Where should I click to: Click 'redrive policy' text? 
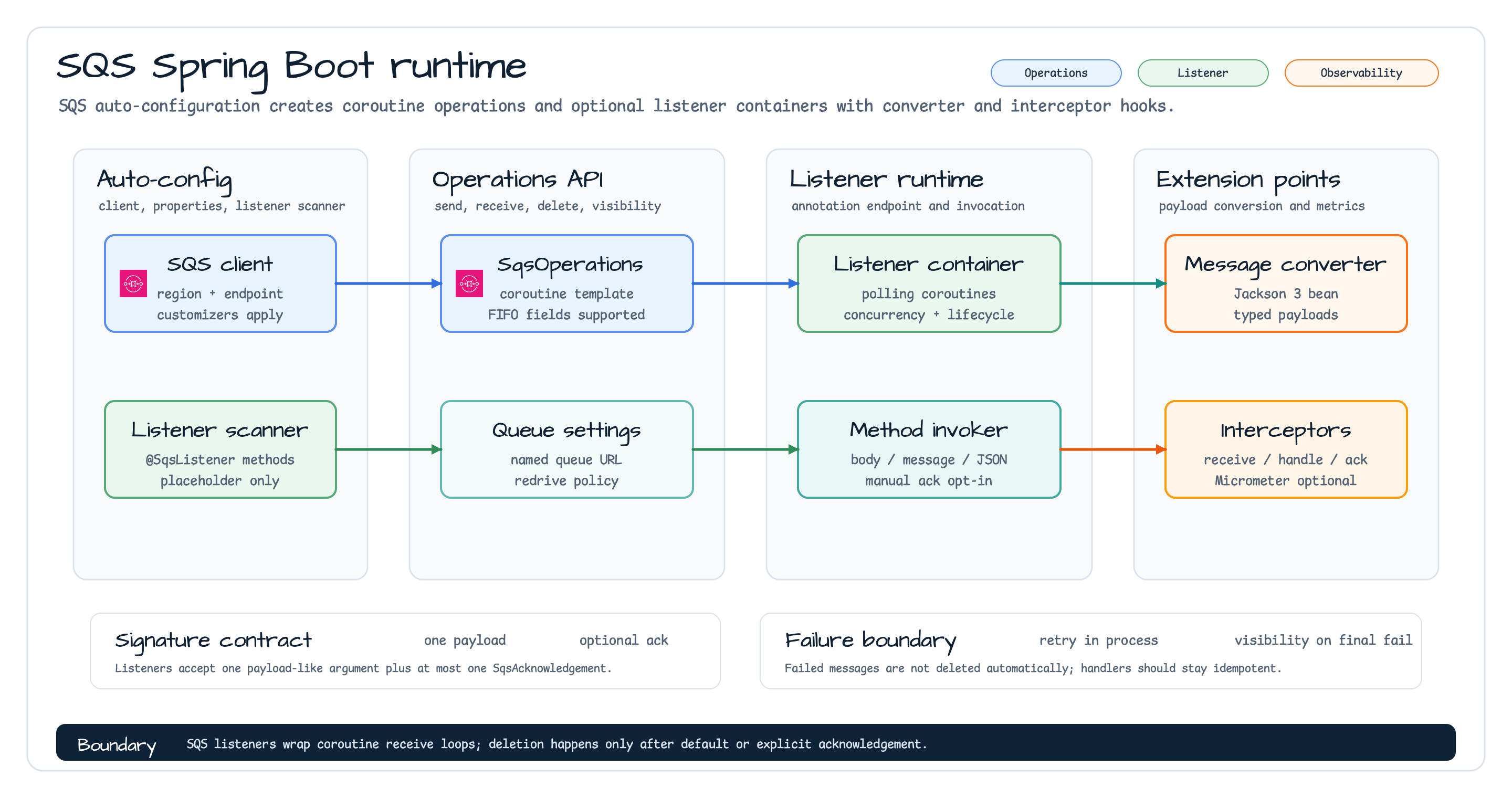tap(566, 481)
